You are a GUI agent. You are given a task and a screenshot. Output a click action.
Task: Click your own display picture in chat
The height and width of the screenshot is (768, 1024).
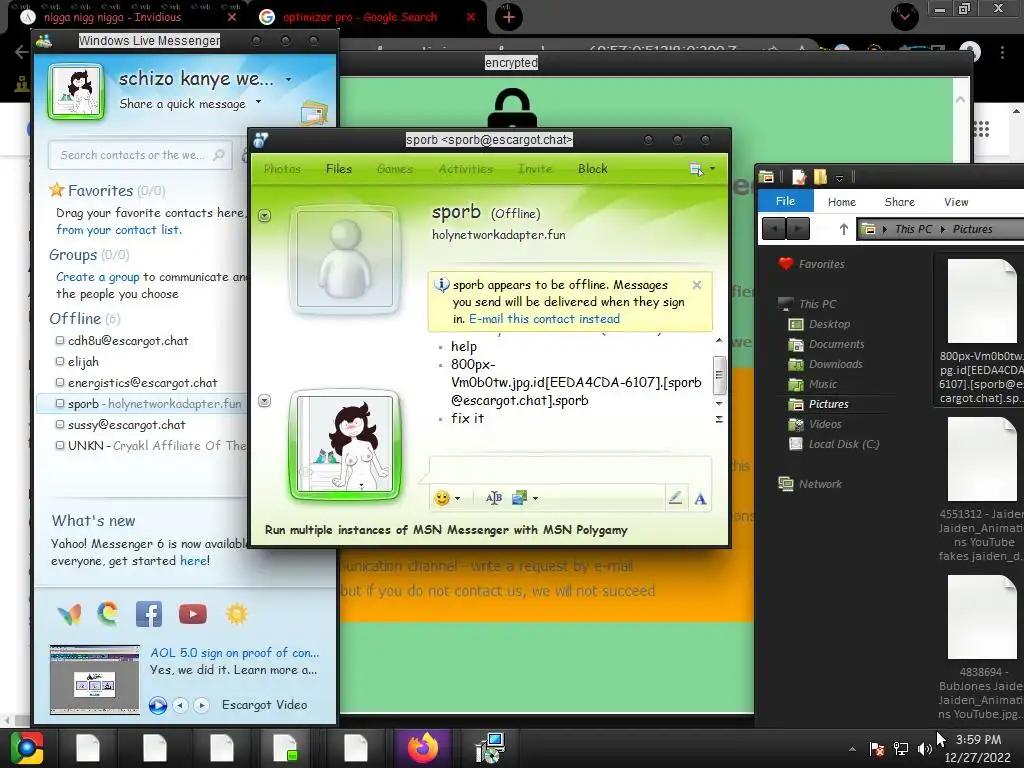point(345,445)
